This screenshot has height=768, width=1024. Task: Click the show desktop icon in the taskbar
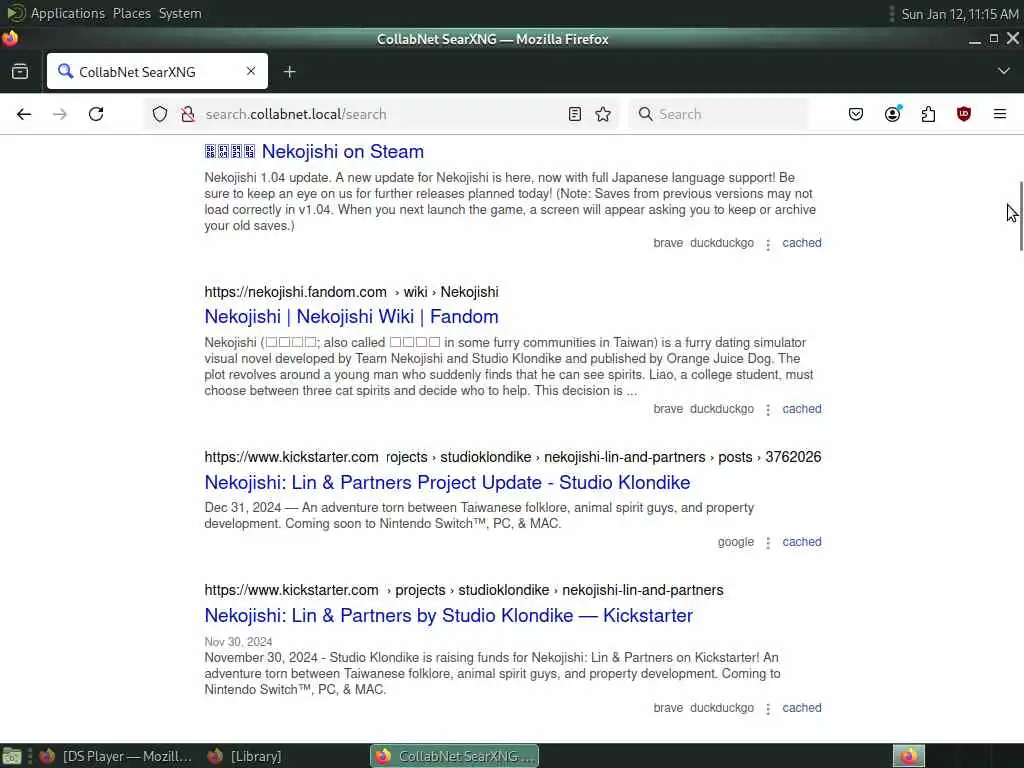pyautogui.click(x=12, y=756)
